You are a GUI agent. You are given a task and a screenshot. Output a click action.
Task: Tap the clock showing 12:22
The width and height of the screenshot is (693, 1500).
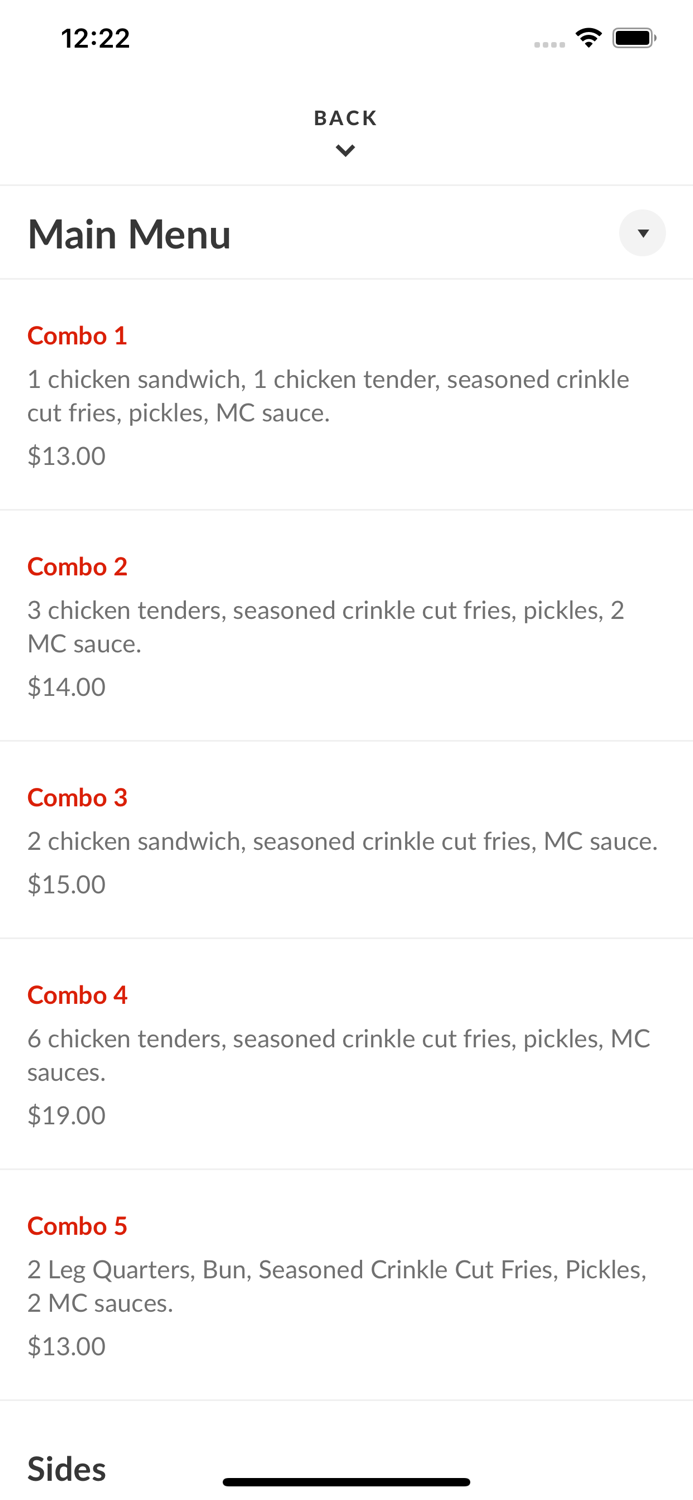coord(96,38)
